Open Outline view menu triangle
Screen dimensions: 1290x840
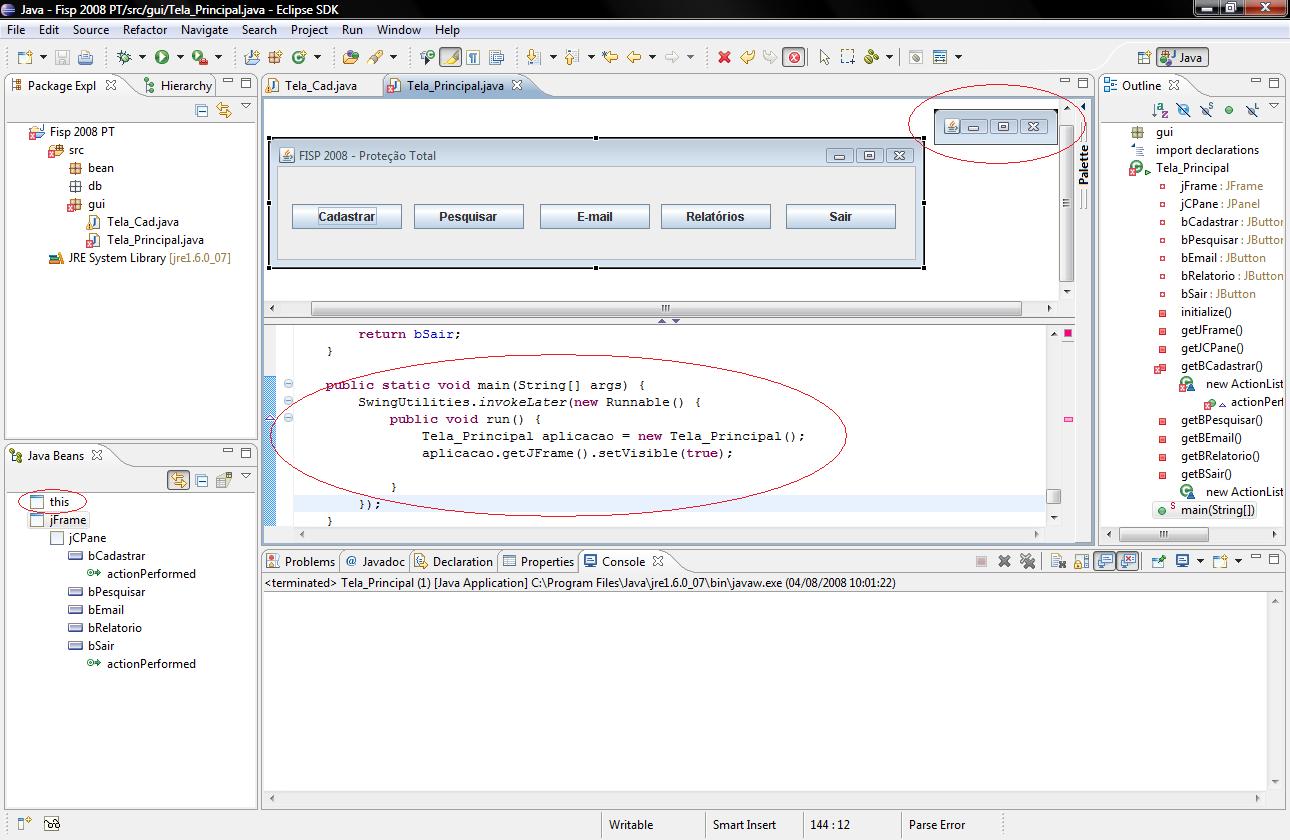click(1274, 106)
